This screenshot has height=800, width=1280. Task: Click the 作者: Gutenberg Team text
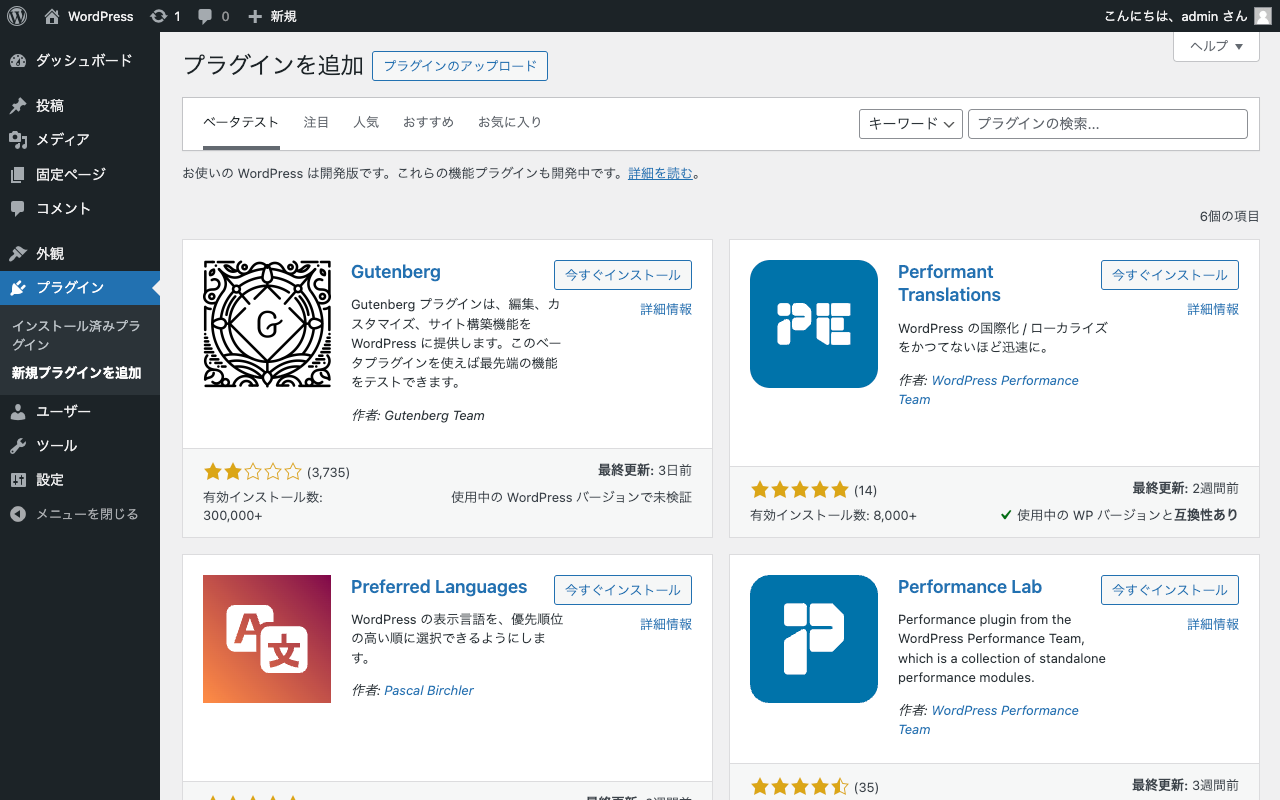[418, 416]
